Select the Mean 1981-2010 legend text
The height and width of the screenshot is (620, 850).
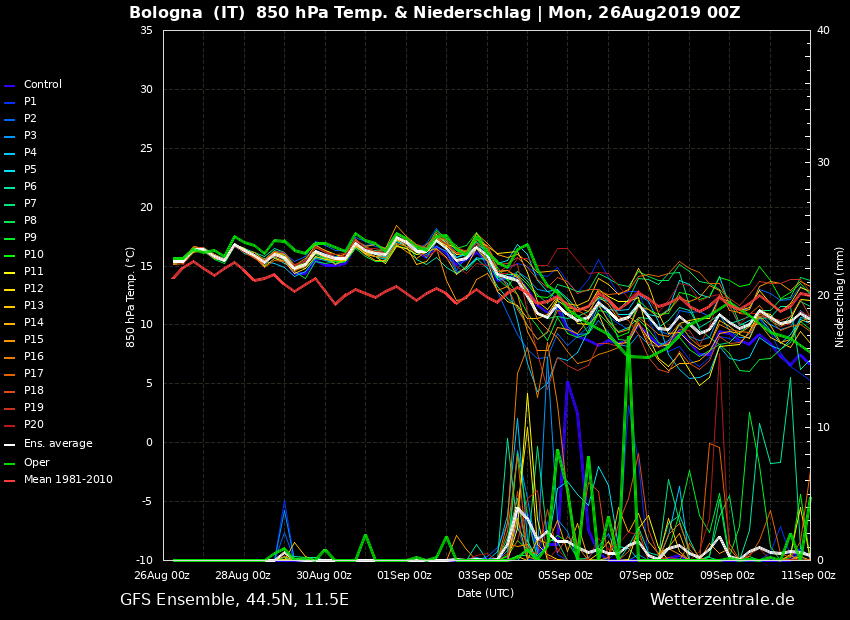coord(68,480)
